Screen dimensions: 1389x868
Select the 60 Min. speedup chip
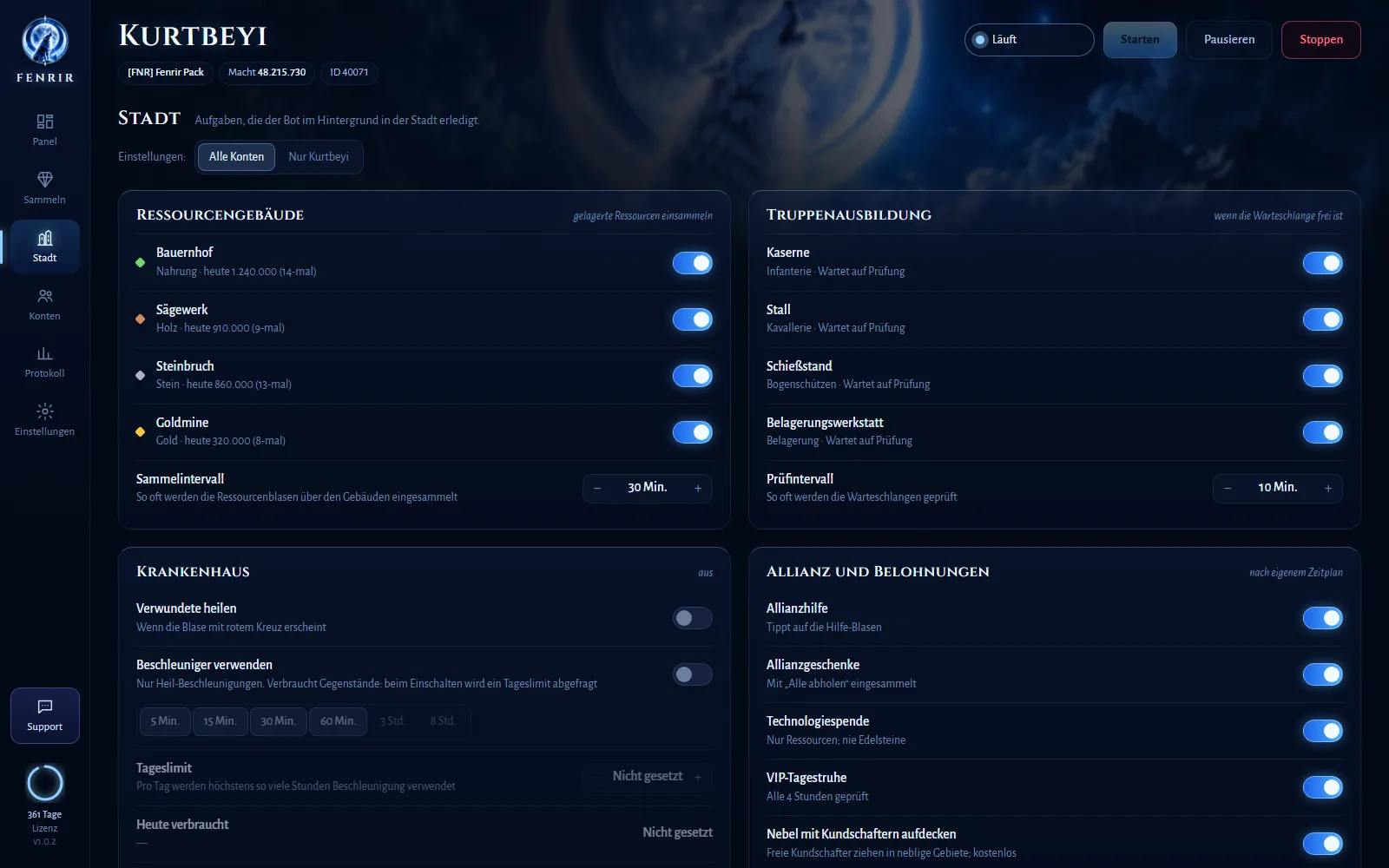[x=338, y=721]
